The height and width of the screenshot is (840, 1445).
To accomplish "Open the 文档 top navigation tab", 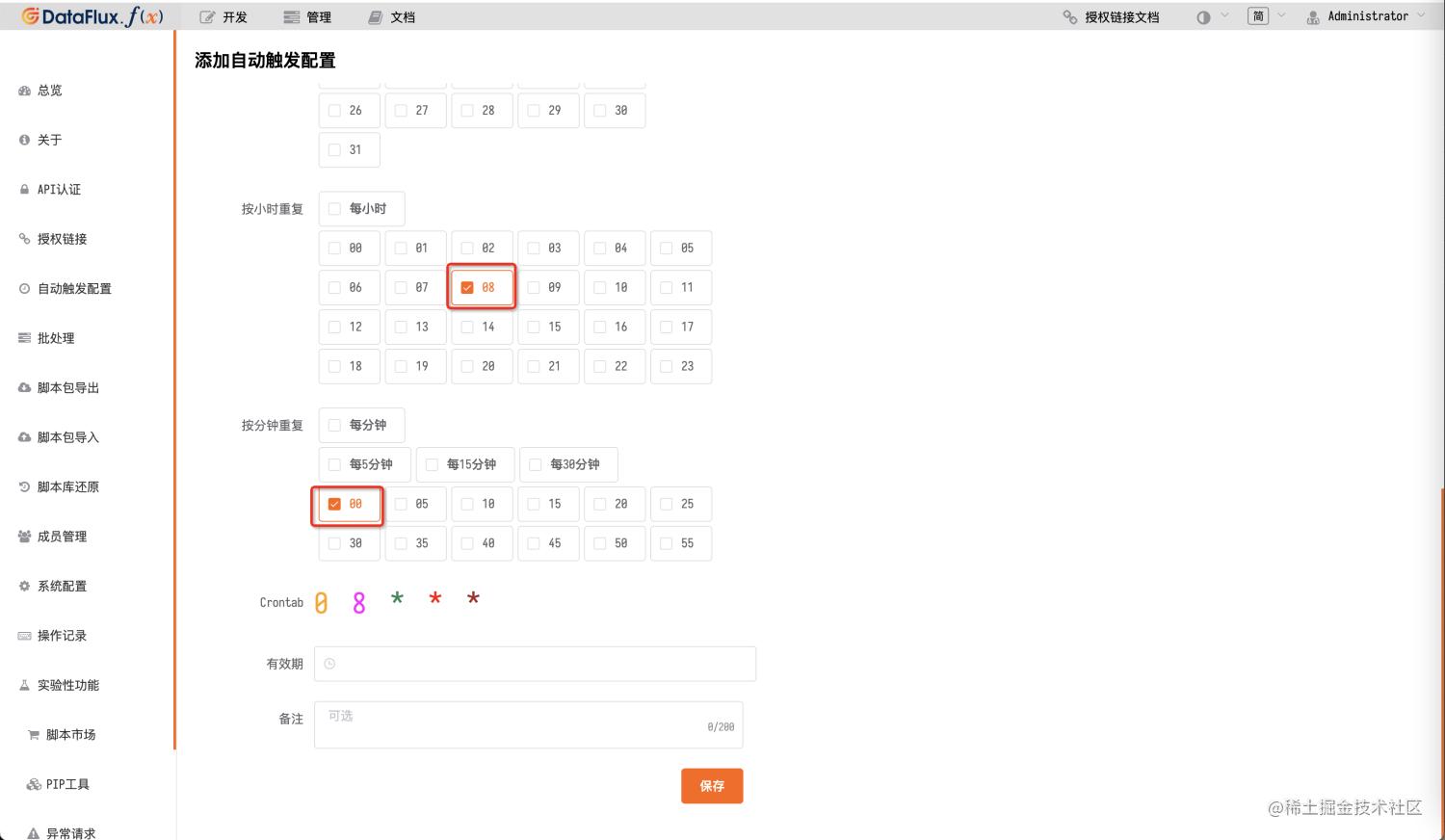I will coord(391,17).
